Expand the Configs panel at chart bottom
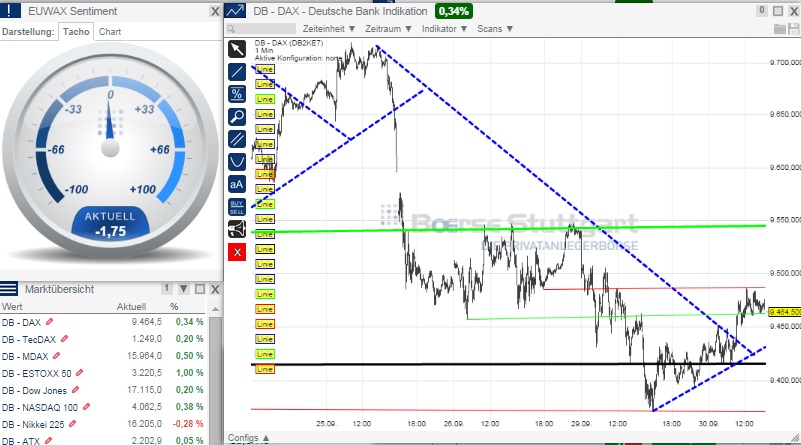Viewport: 801px width, 445px height. [248, 438]
